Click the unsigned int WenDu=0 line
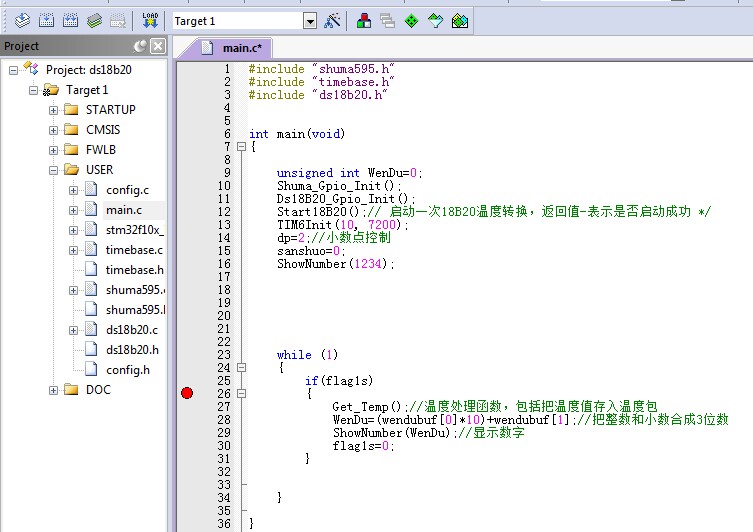 coord(349,173)
